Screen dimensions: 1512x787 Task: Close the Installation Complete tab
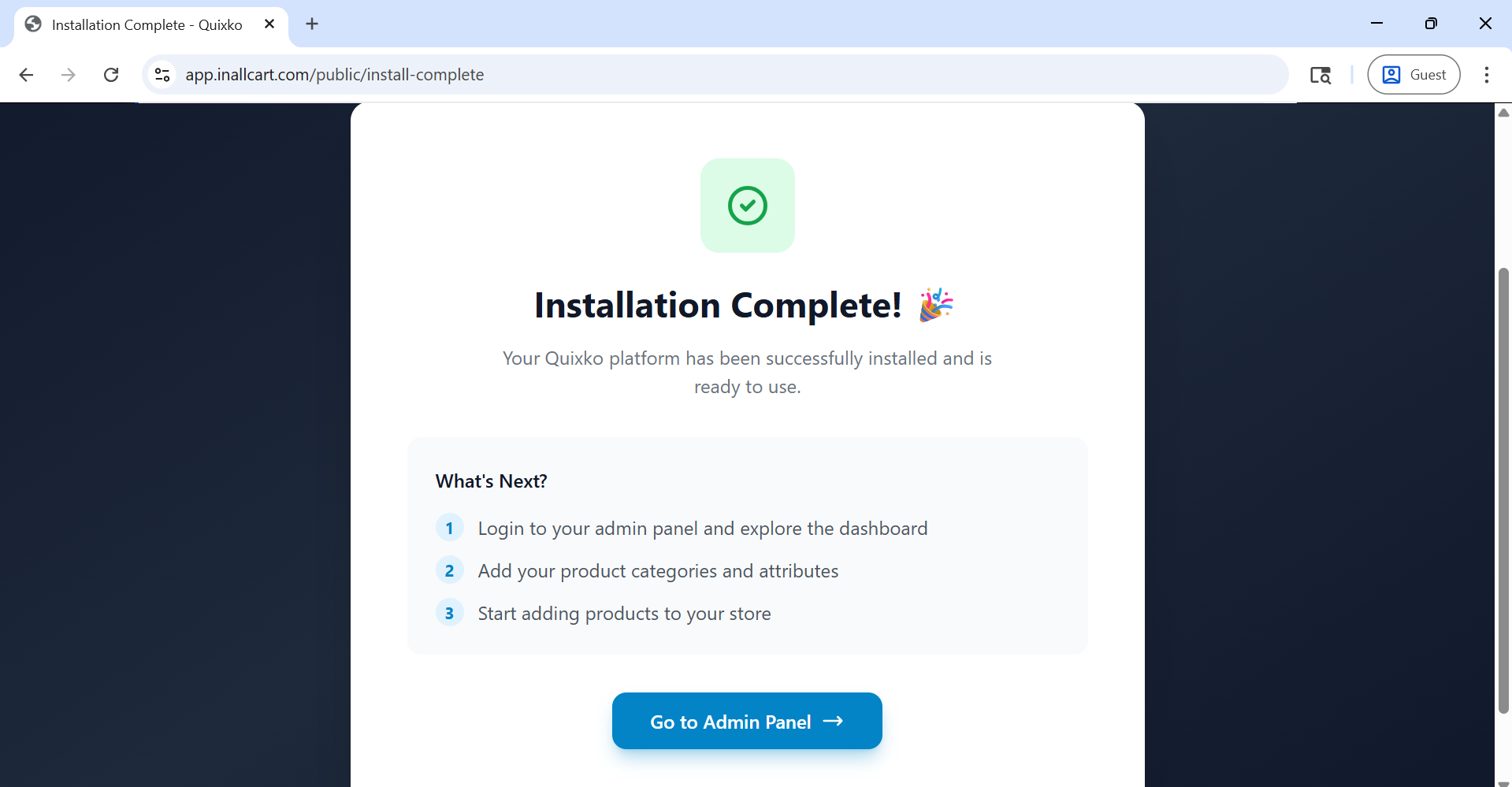269,24
